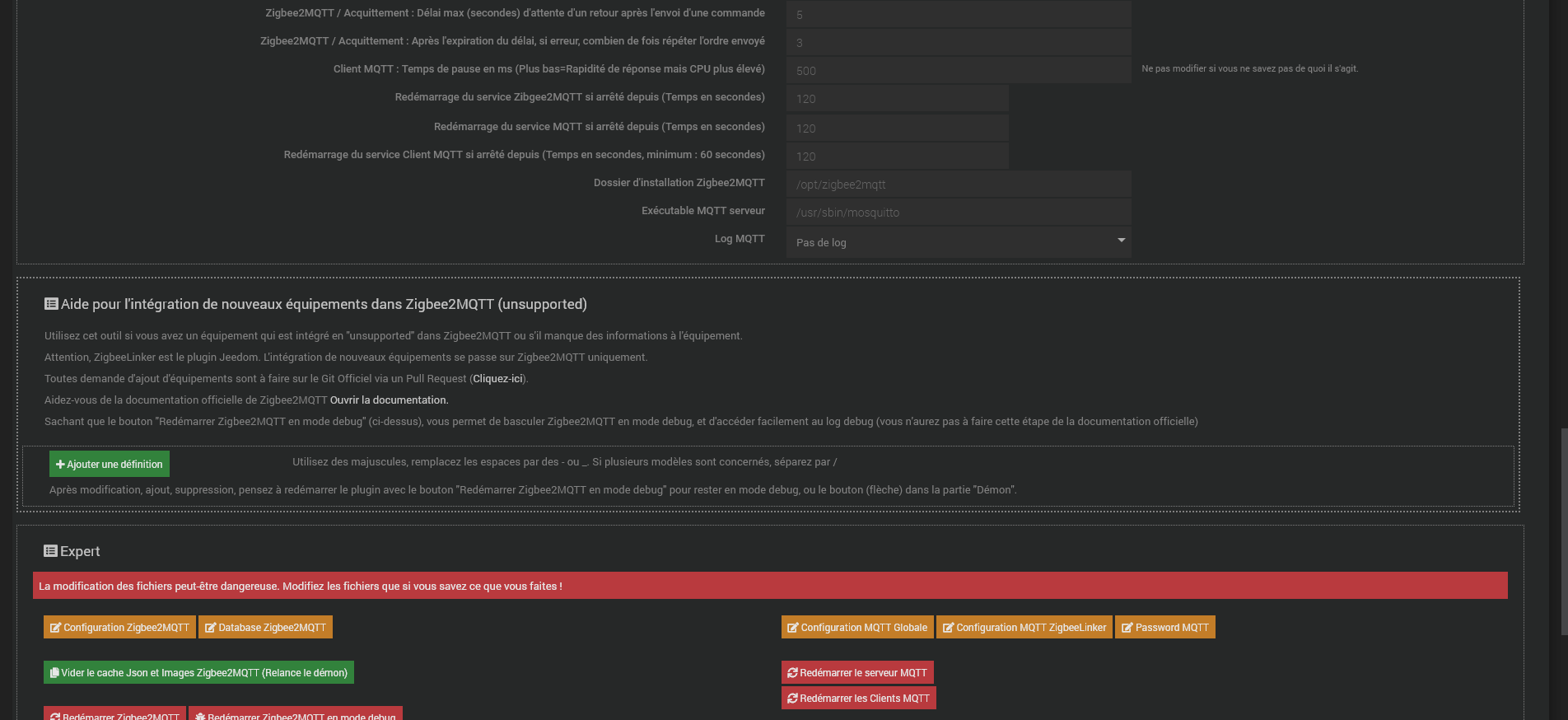The height and width of the screenshot is (720, 1568).
Task: Open Configuration MQTT Globale editor
Action: click(x=857, y=627)
